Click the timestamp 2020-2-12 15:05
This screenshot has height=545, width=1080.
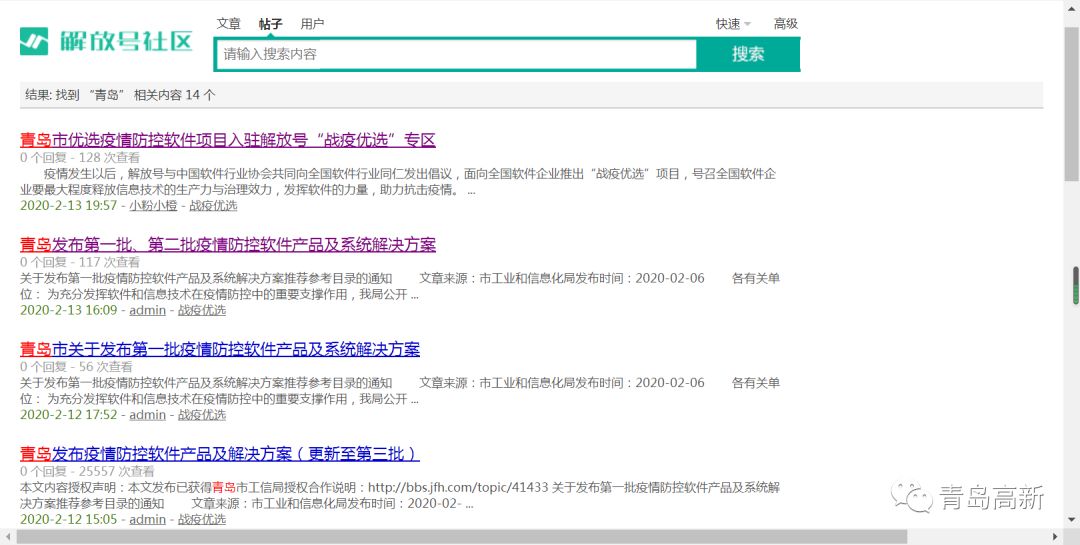pyautogui.click(x=69, y=520)
